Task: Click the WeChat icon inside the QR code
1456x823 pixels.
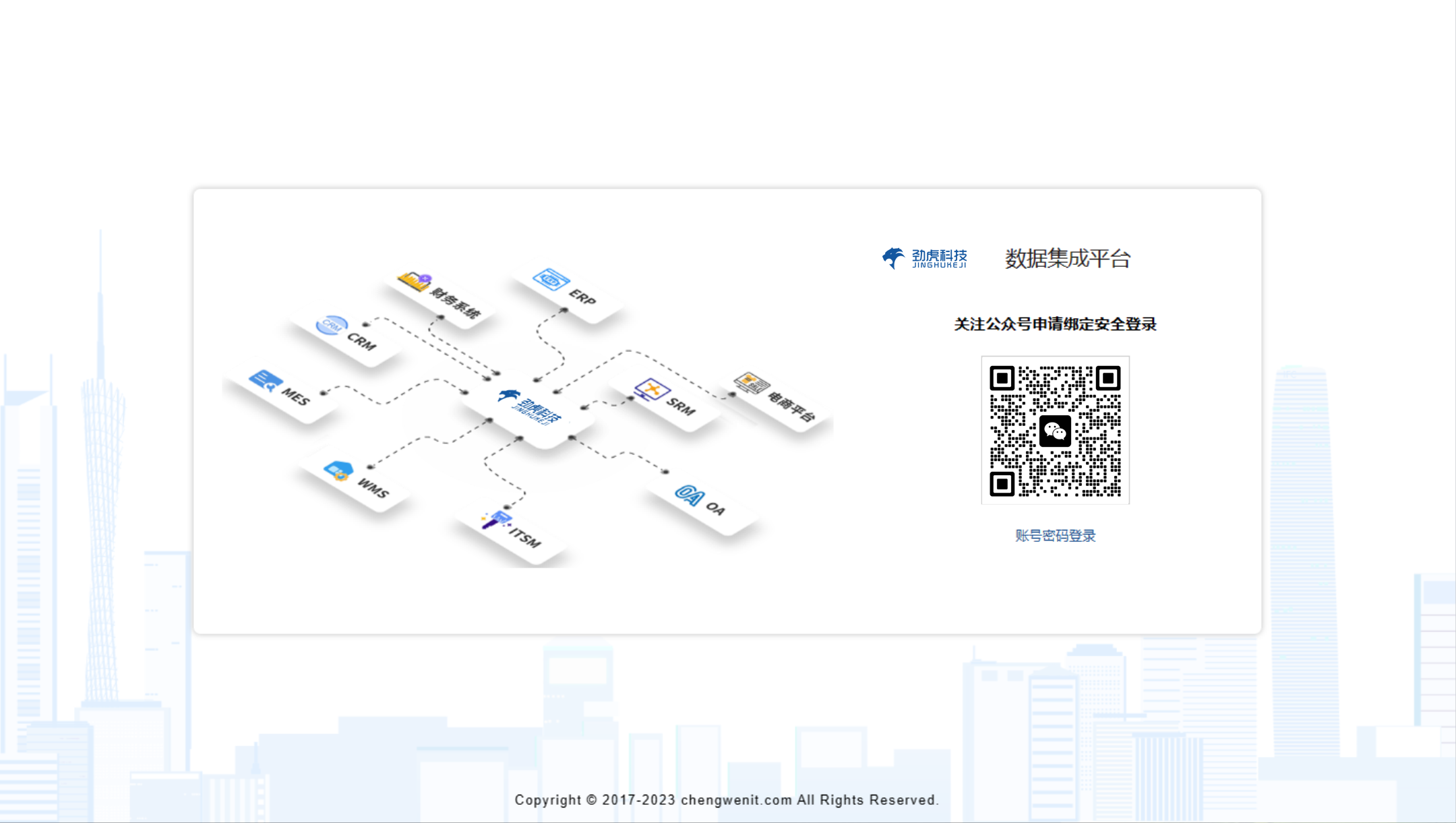Action: [1056, 429]
